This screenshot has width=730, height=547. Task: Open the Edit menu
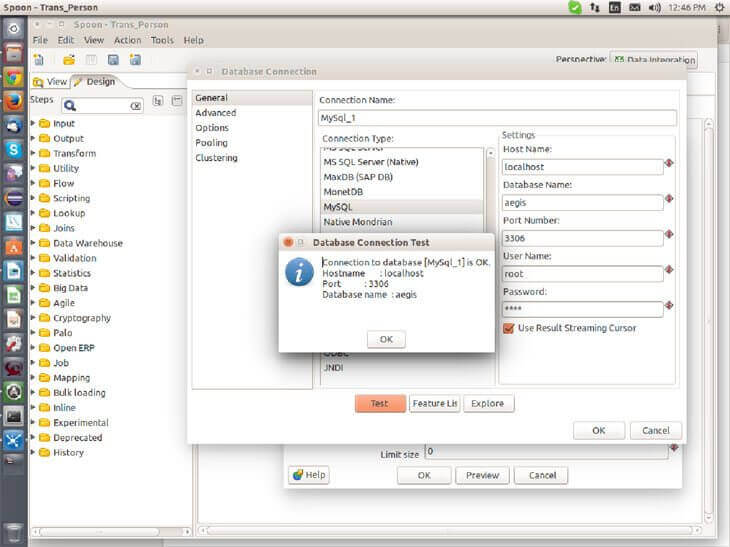click(66, 41)
